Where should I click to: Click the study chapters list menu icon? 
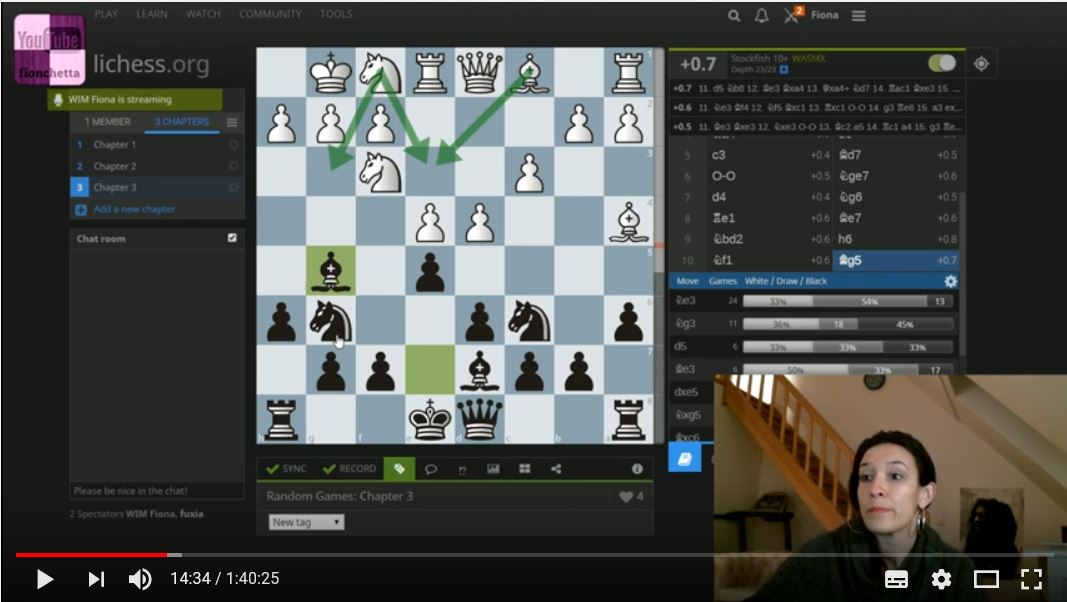[x=232, y=122]
